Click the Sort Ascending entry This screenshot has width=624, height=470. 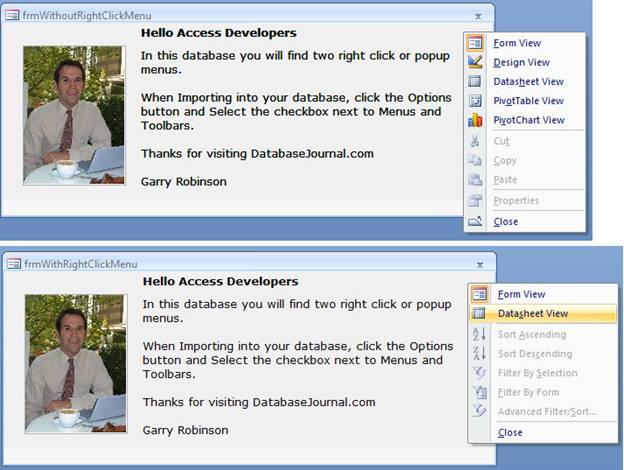532,334
